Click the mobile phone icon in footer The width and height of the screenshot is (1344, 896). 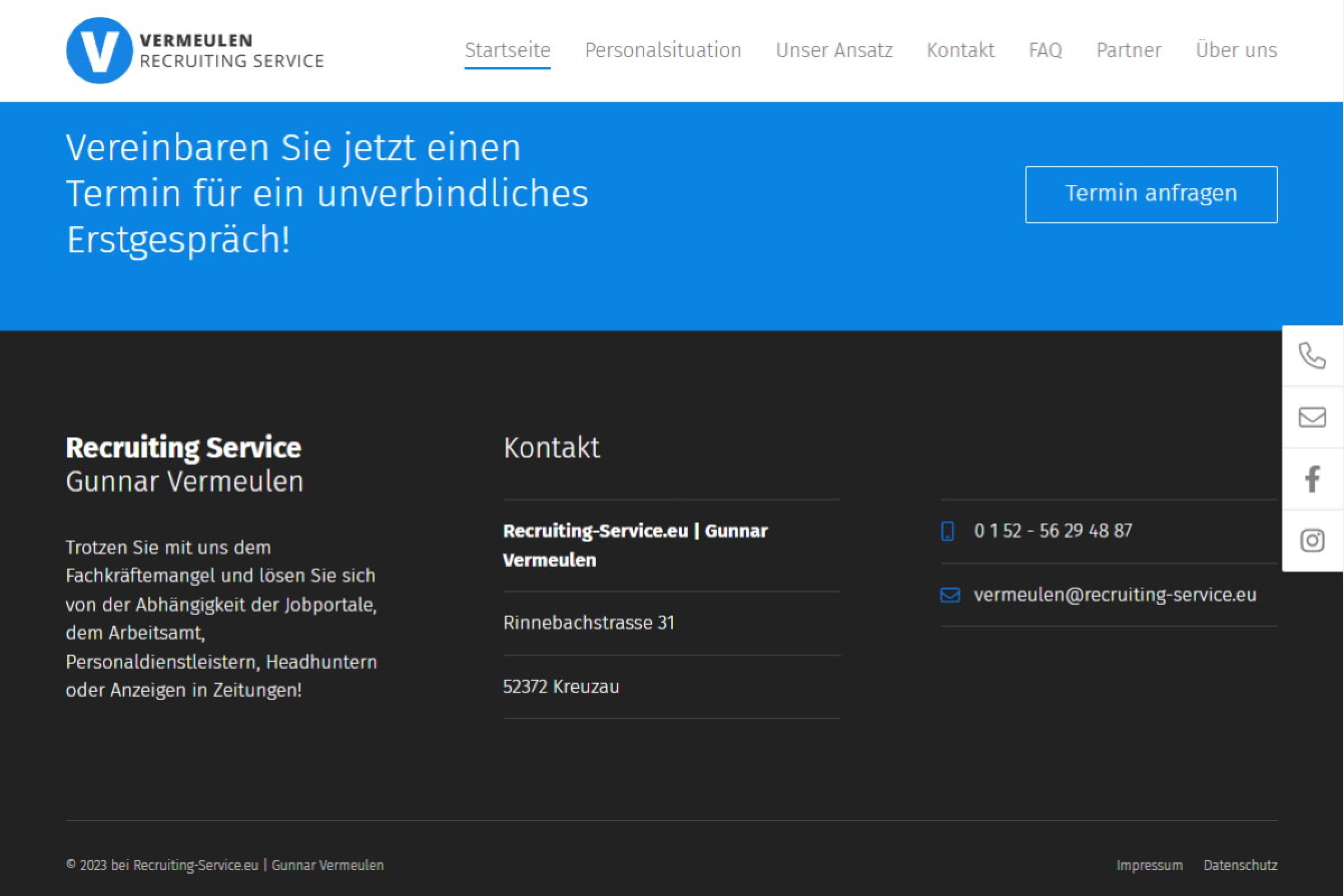[x=948, y=531]
